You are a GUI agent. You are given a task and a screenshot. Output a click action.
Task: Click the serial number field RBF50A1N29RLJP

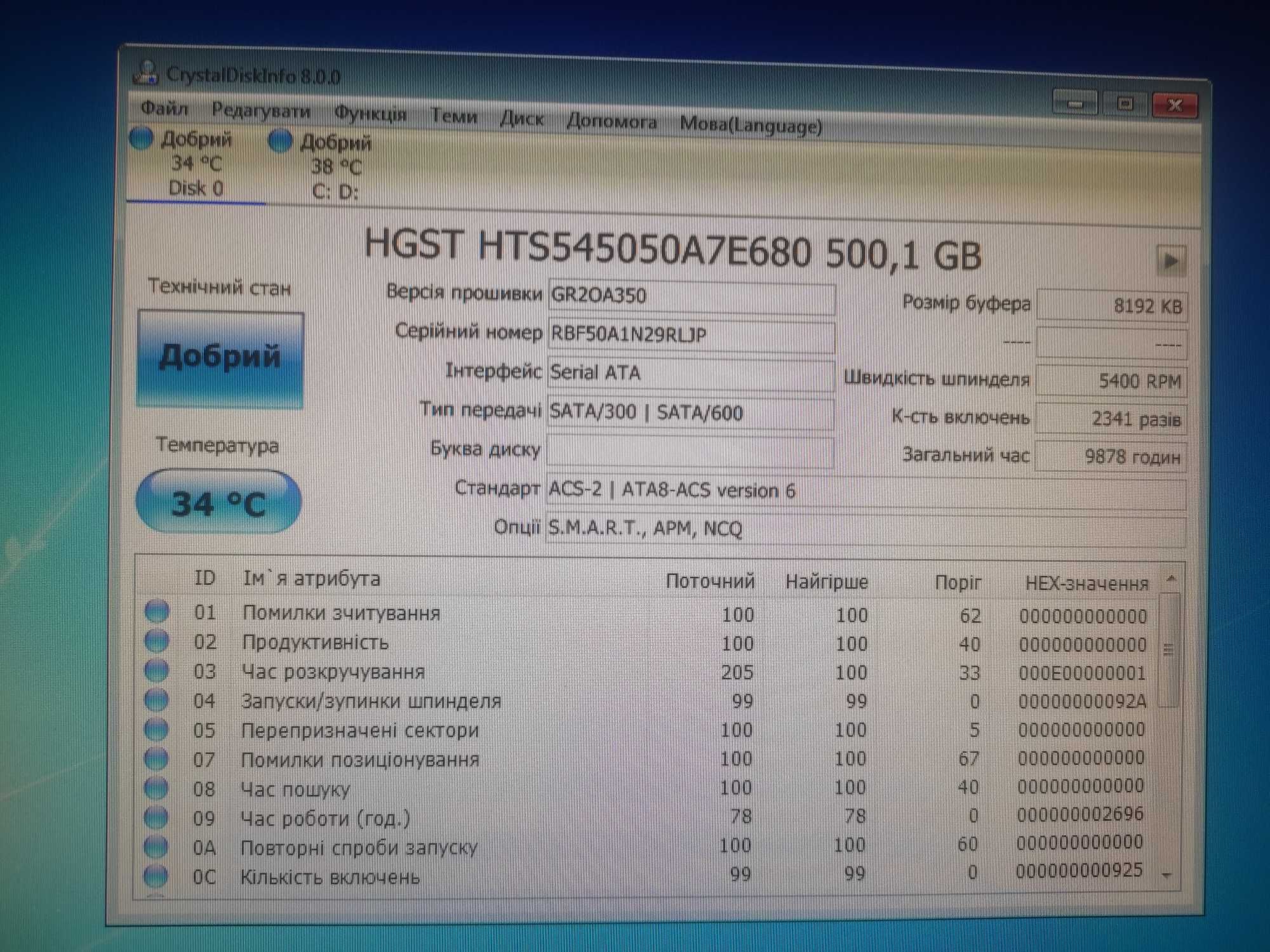pos(691,336)
